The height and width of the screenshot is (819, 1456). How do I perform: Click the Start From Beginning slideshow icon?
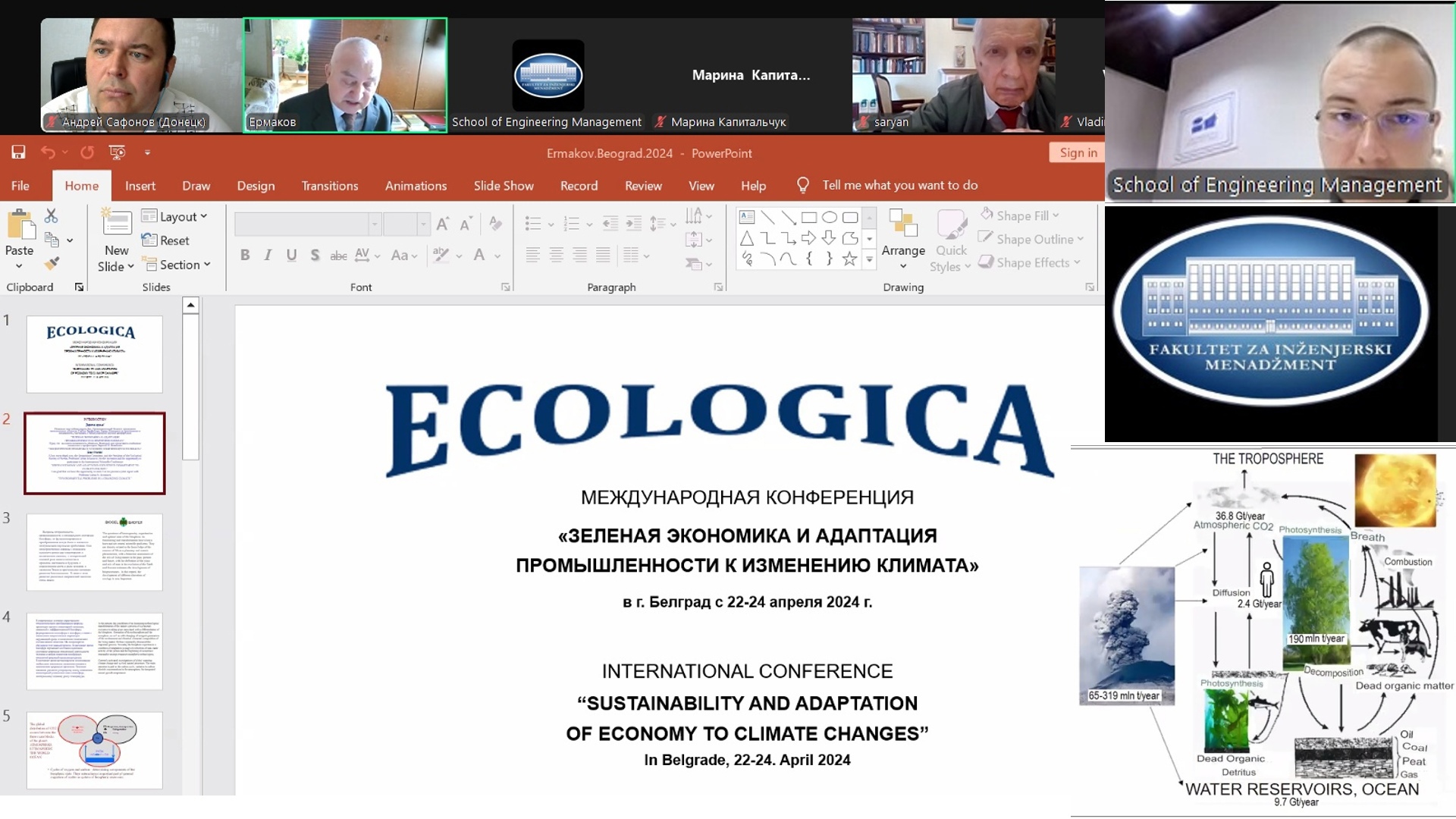118,152
